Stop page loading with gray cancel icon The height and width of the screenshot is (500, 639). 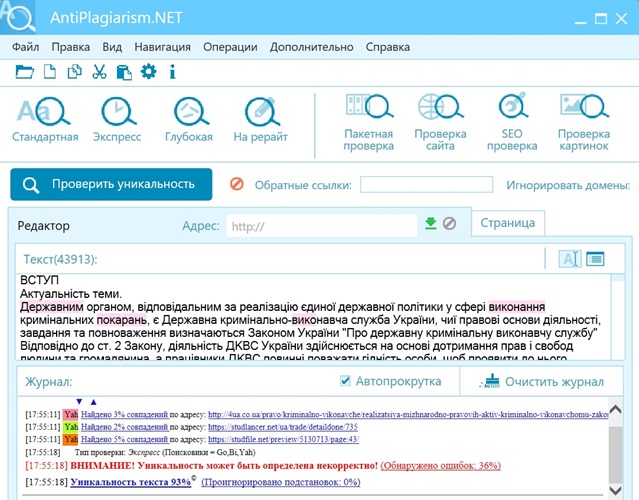(449, 223)
